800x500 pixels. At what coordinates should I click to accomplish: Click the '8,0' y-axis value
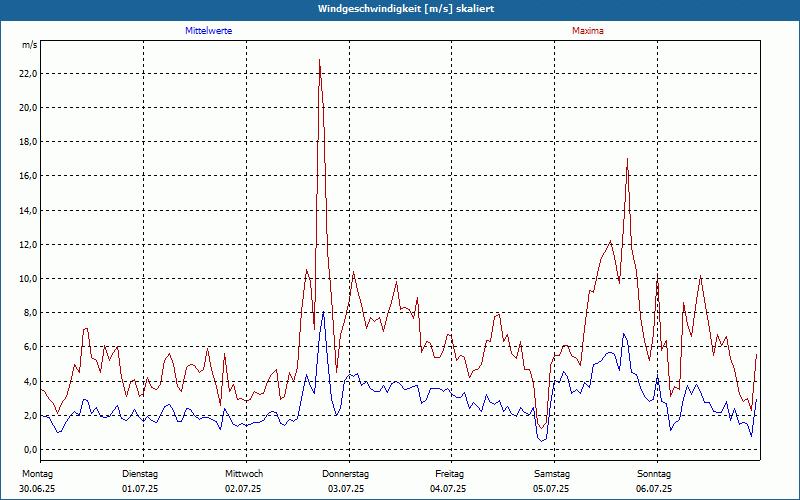(30, 313)
